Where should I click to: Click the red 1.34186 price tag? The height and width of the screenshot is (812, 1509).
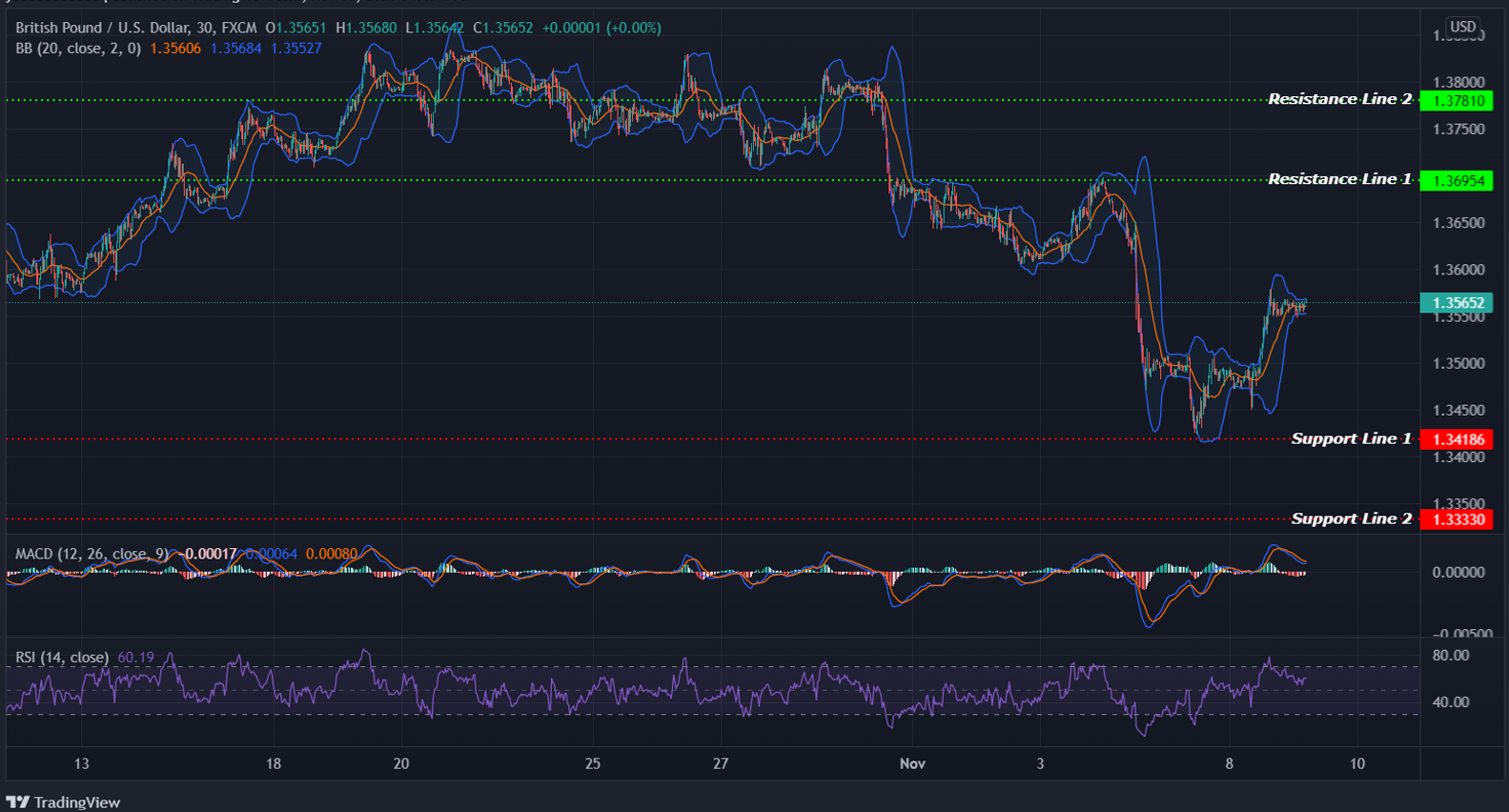tap(1456, 439)
